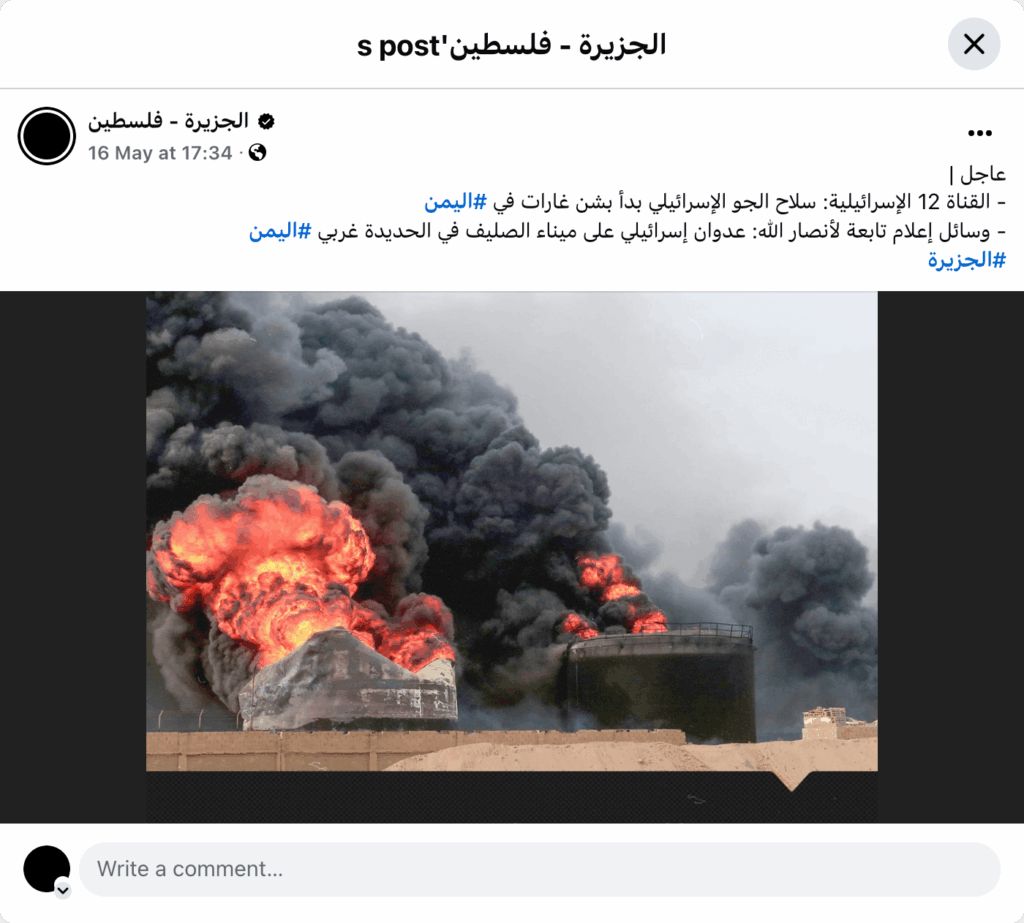Screen dimensions: 1024x923
Task: Click the Channel 12 Israeli air force text line
Action: [715, 202]
